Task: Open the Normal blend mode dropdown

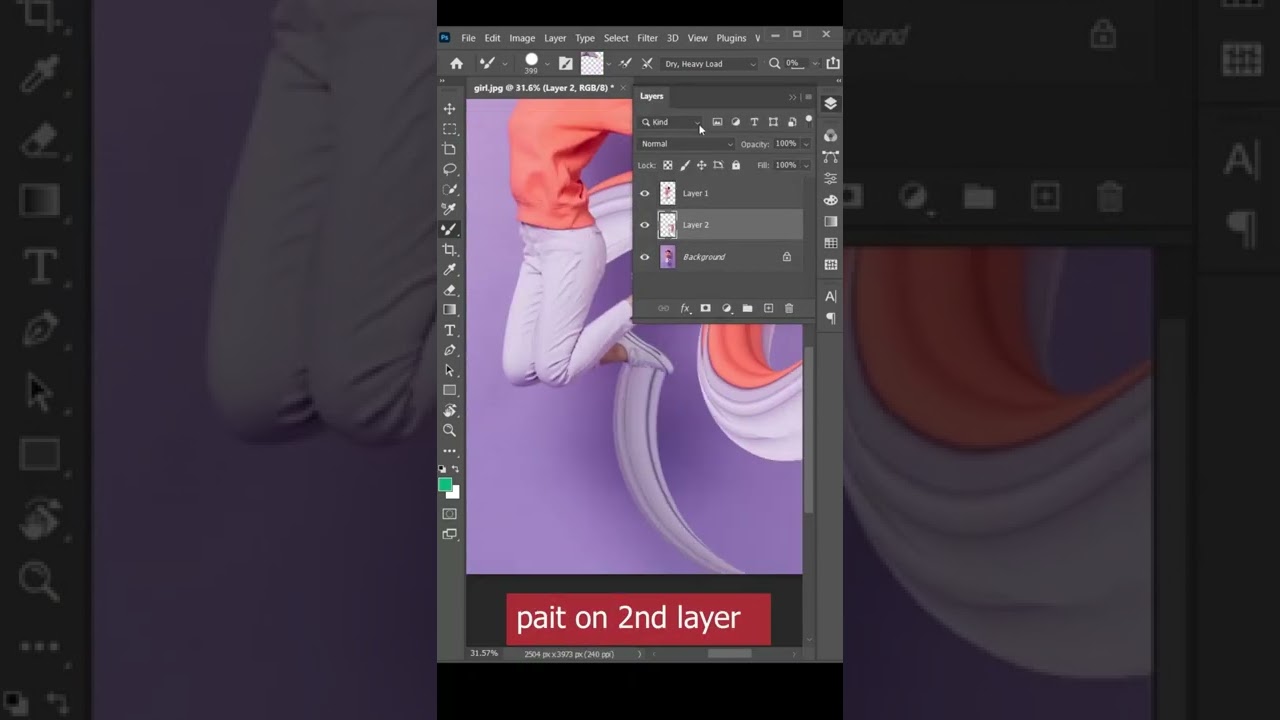Action: pyautogui.click(x=687, y=144)
